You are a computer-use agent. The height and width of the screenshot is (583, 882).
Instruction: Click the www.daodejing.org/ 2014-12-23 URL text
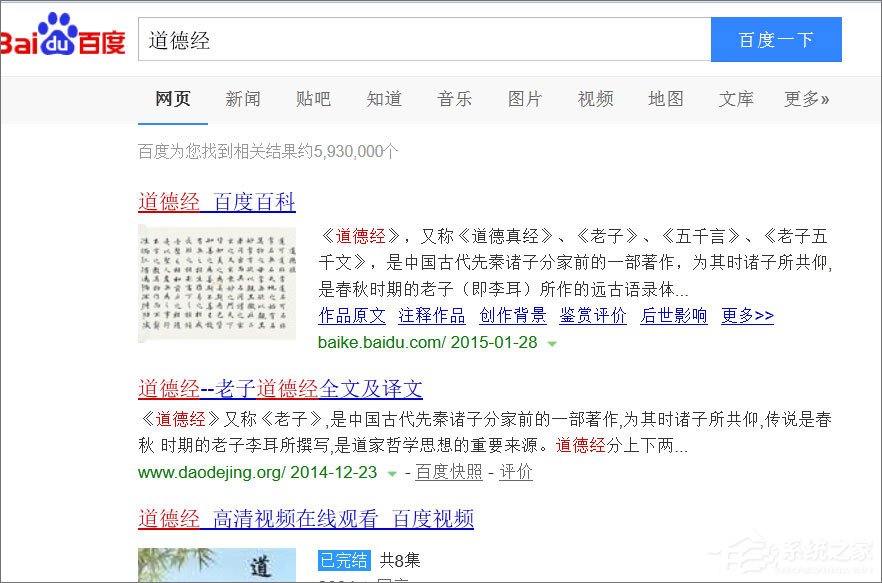coord(258,472)
